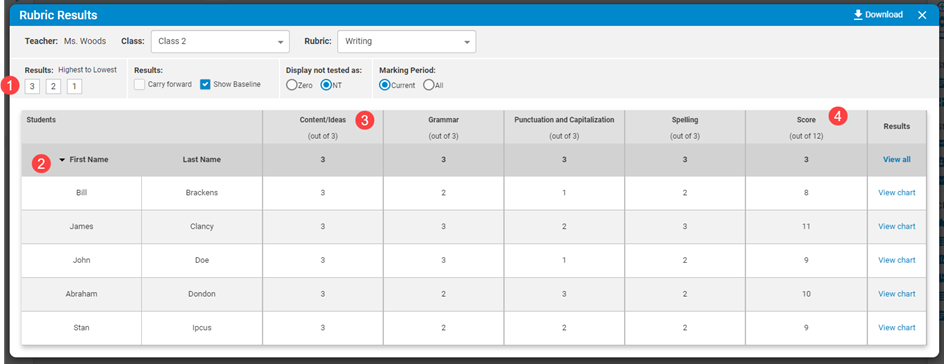Click the Content/Ideas column header
Screen dimensions: 944x364
coord(323,120)
